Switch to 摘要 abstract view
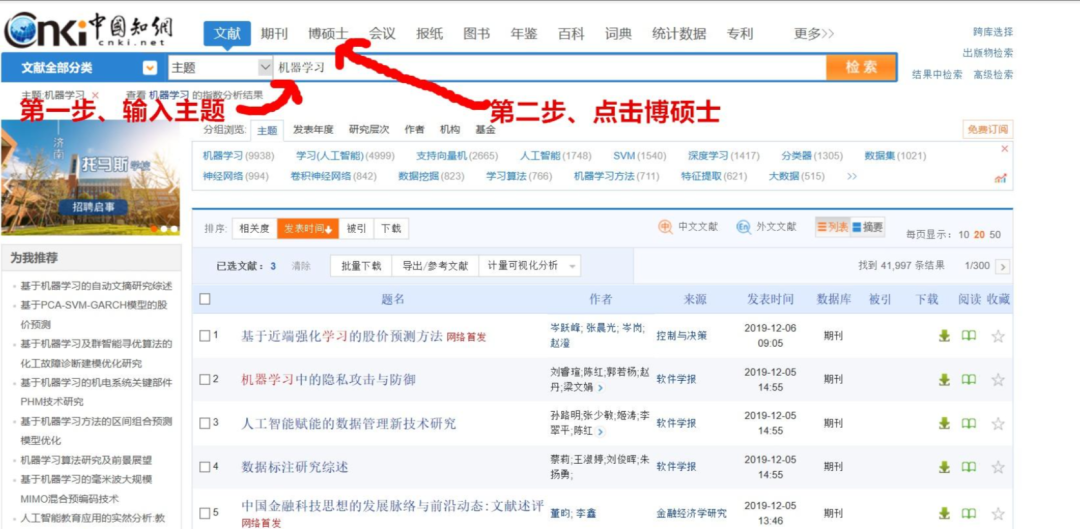1080x529 pixels. pos(867,227)
